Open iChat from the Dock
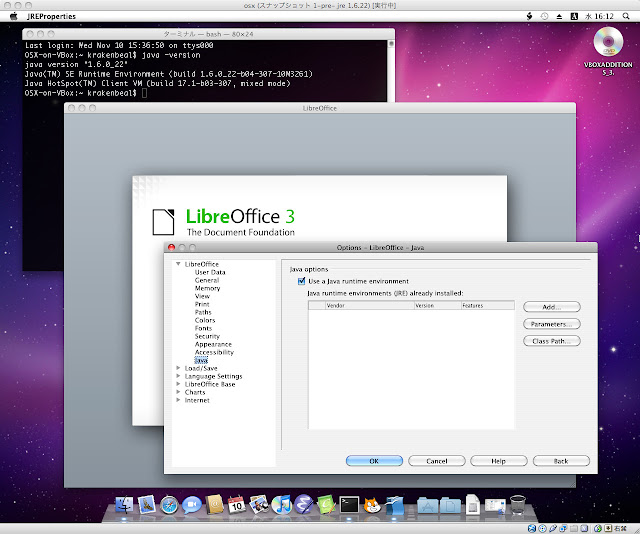This screenshot has height=534, width=640. 191,505
